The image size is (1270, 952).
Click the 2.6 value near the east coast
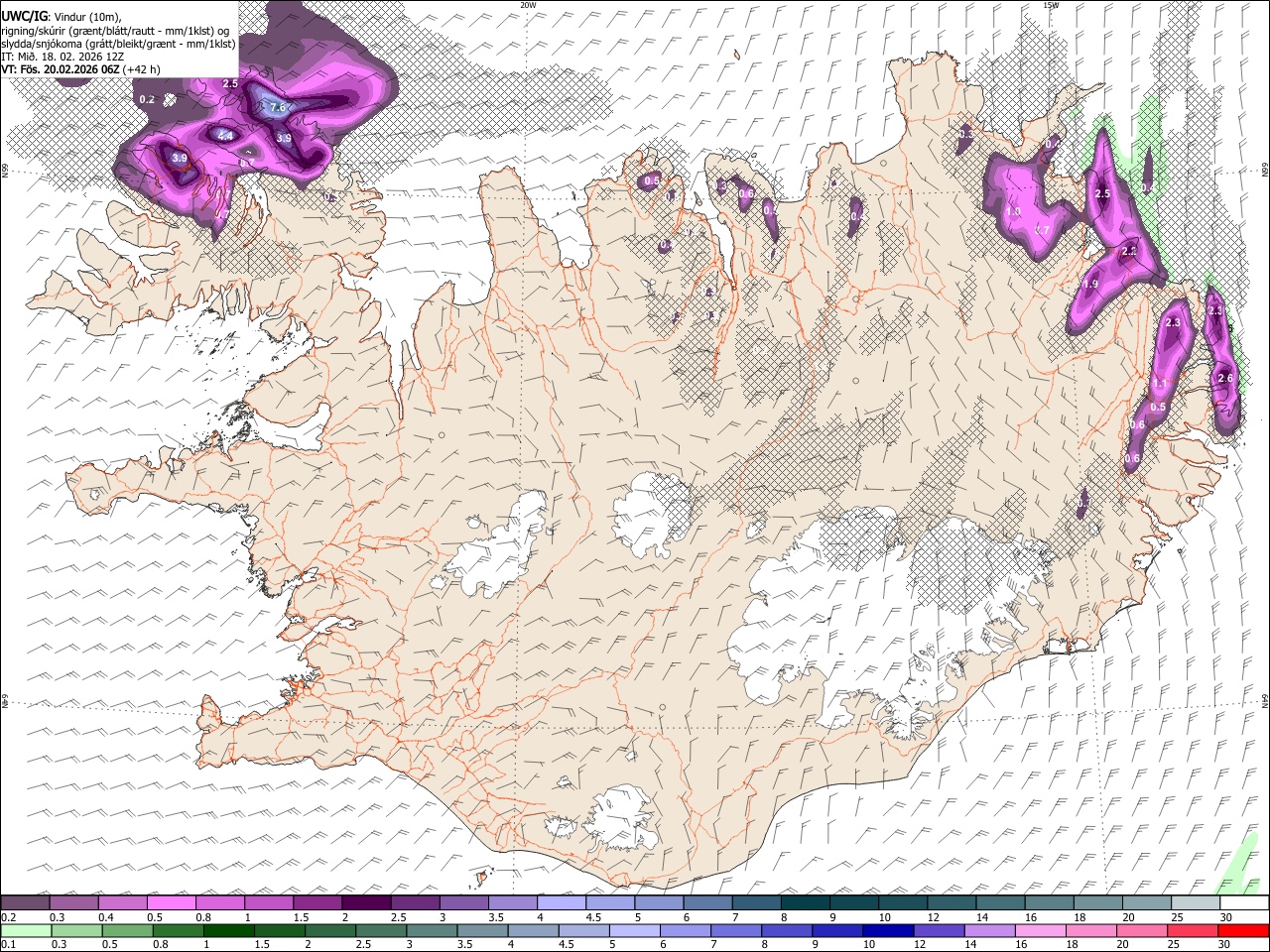1224,378
